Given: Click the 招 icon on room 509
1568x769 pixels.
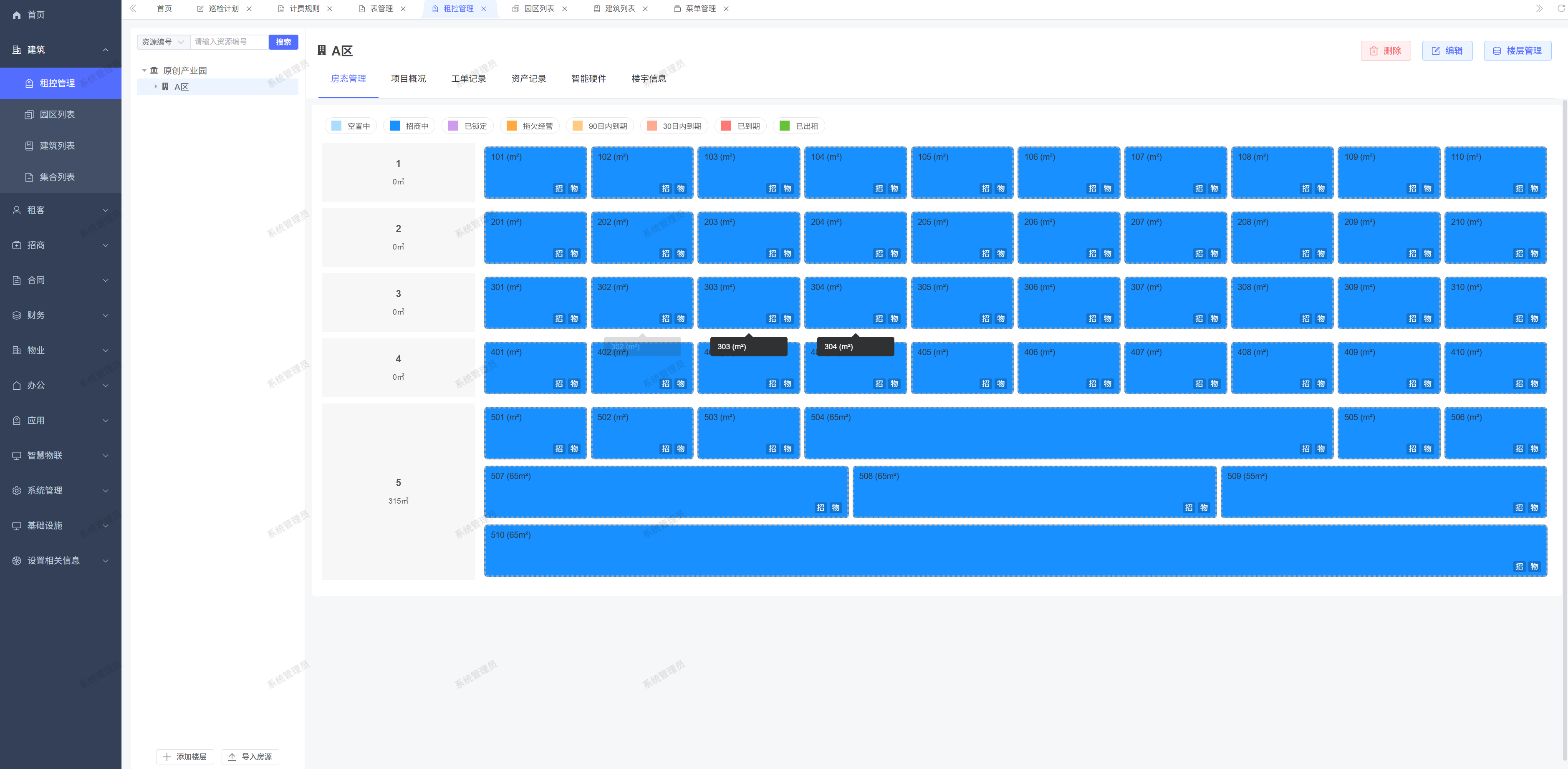Looking at the screenshot, I should [x=1519, y=507].
